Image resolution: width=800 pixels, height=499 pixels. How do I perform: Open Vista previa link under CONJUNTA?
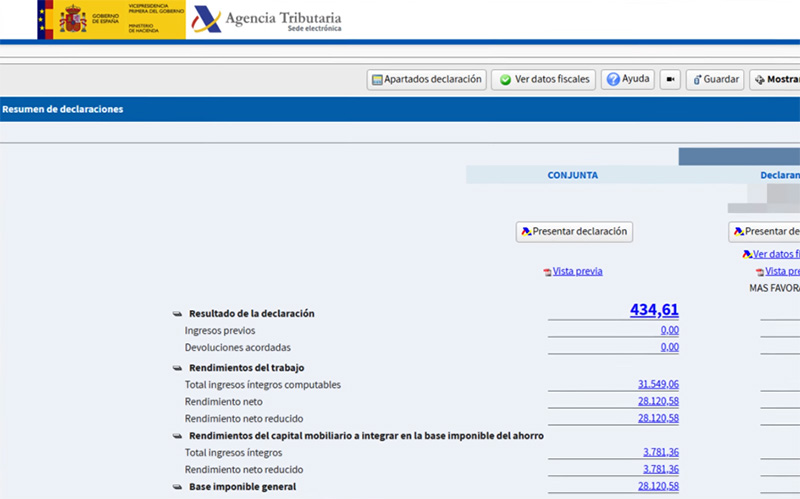click(578, 271)
